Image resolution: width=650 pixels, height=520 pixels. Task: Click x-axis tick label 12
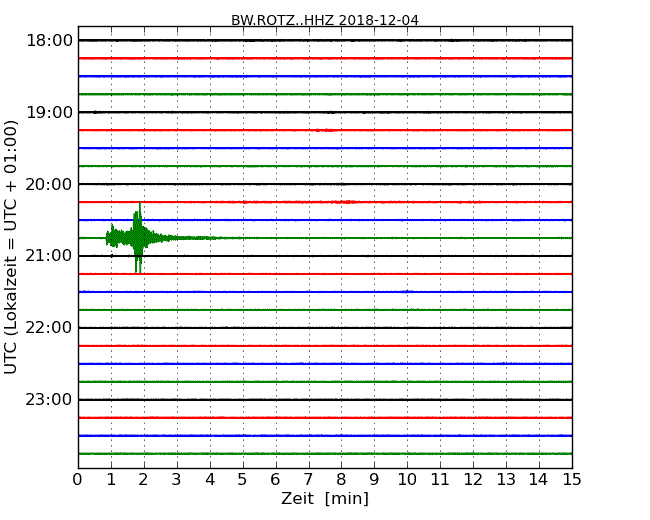473,480
